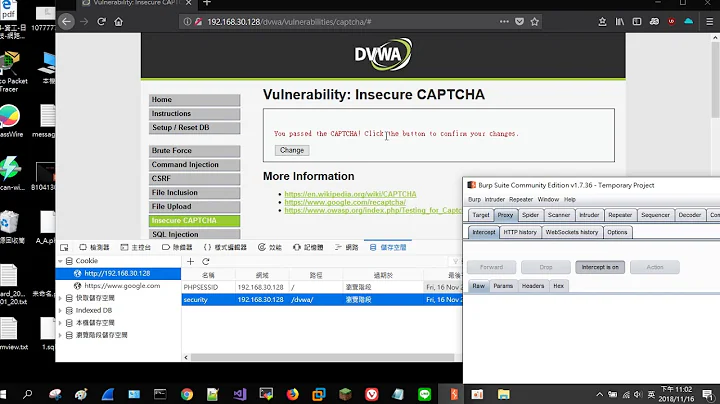Refresh the storage cookie list
Viewport: 720px width, 404px height.
[x=206, y=261]
